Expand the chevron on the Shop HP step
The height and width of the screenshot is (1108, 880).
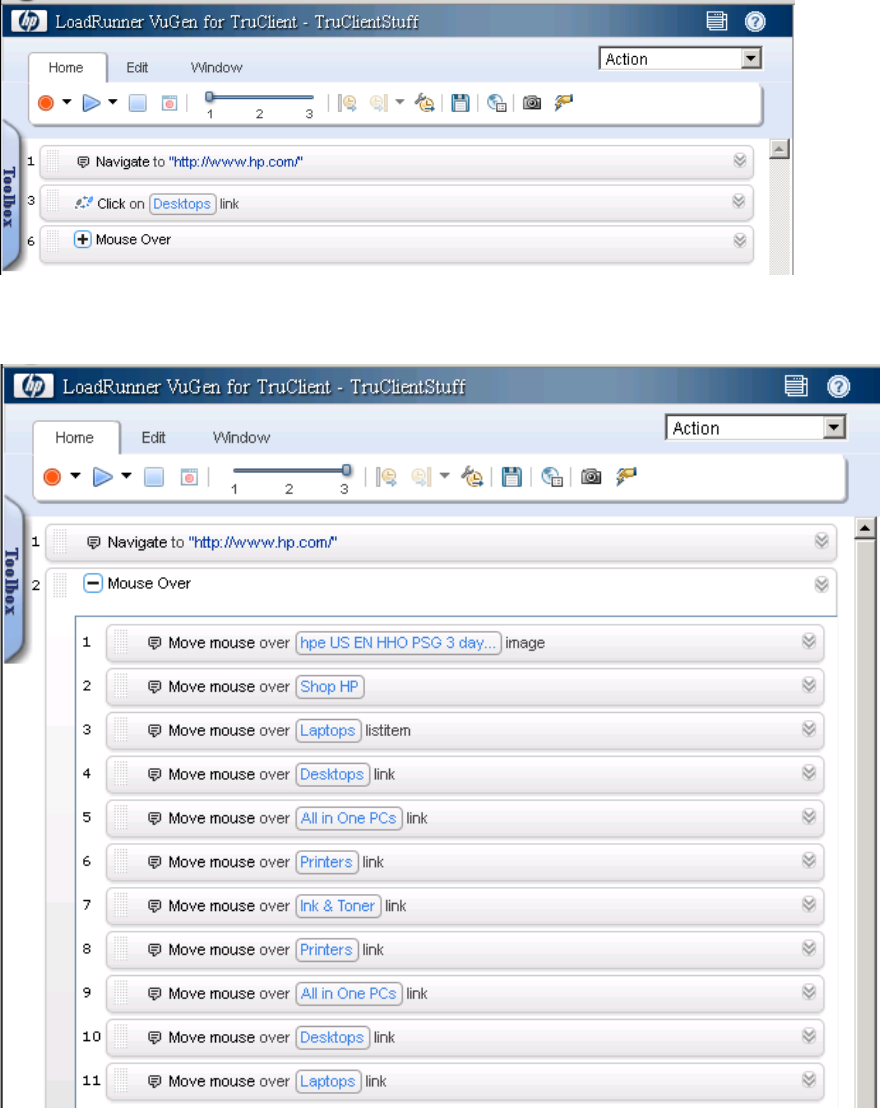coord(809,685)
